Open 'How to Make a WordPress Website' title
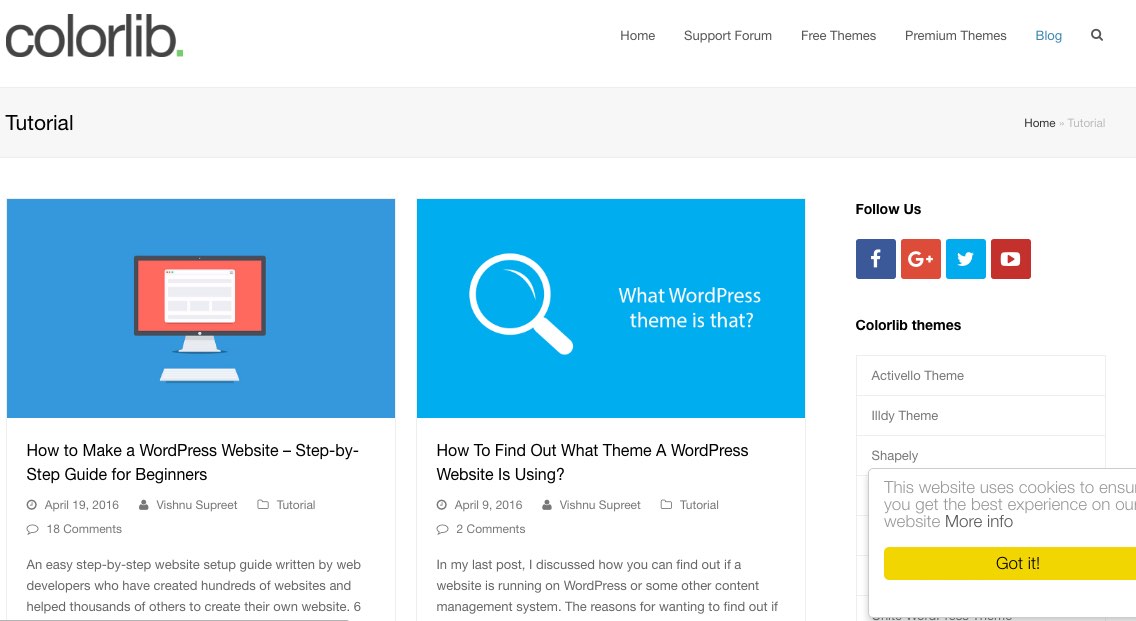 click(193, 462)
